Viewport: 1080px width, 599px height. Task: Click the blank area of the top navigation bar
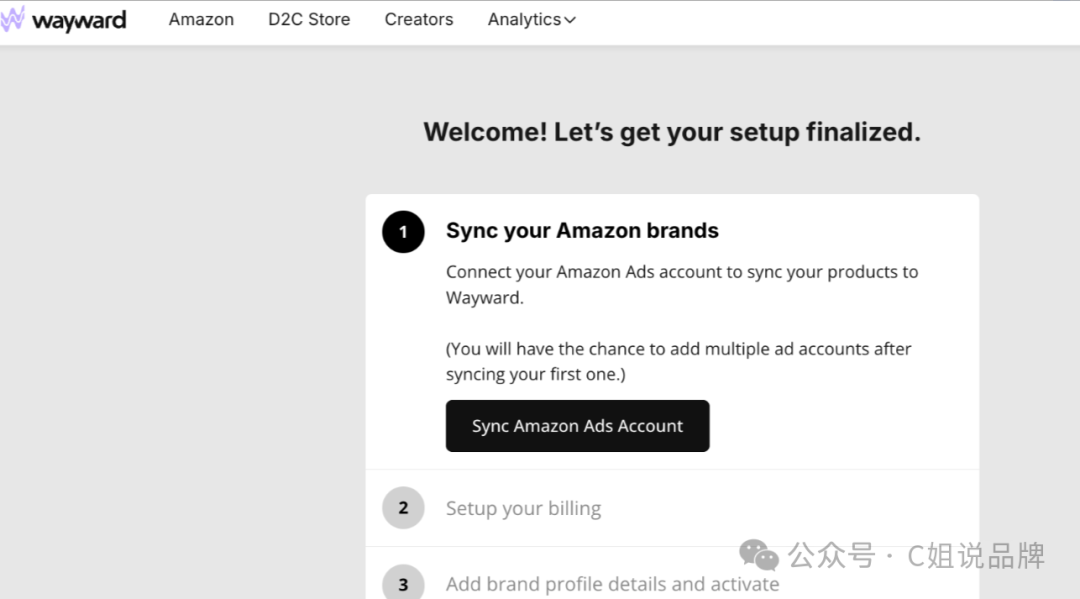coord(820,20)
